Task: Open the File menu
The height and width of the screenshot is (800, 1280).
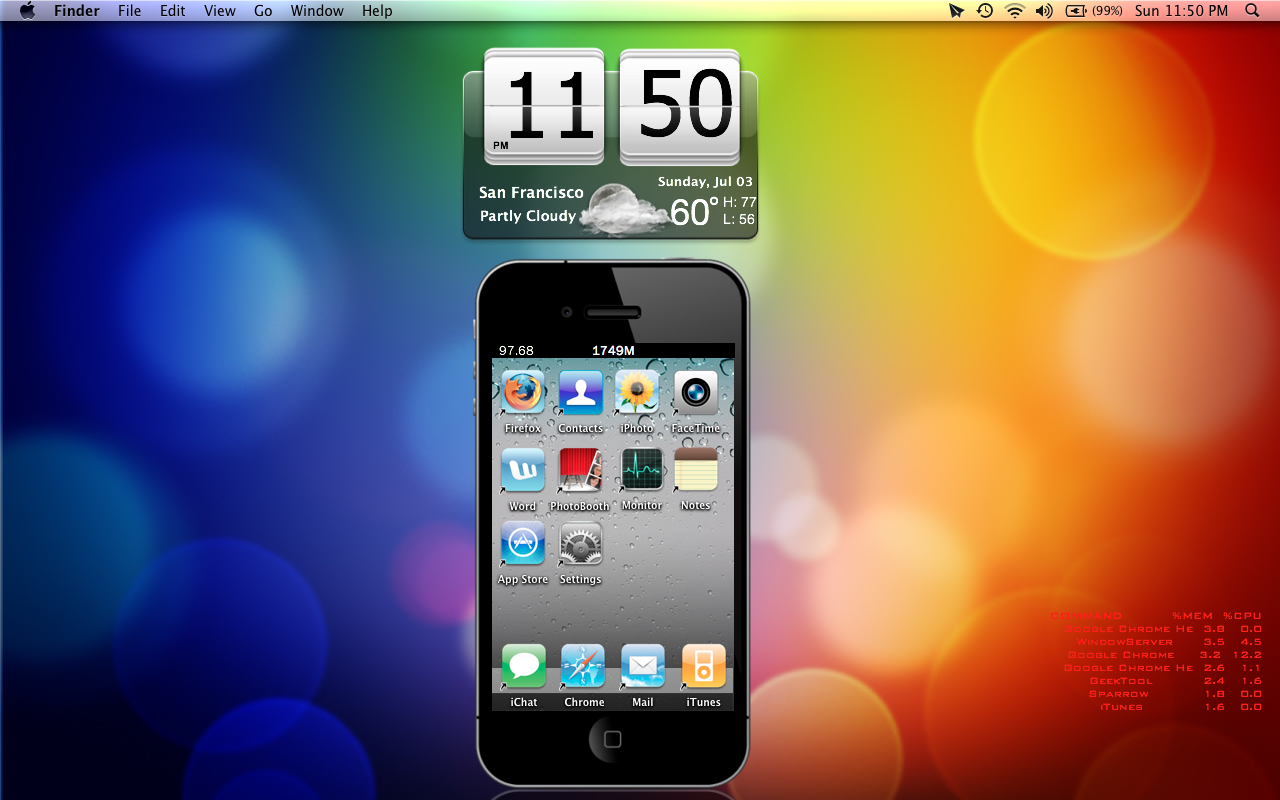Action: click(129, 11)
